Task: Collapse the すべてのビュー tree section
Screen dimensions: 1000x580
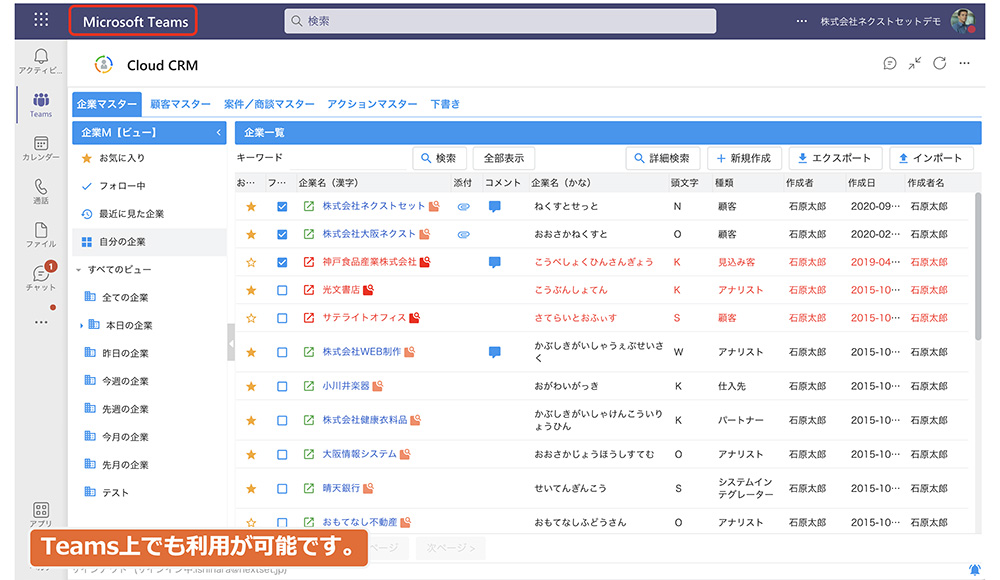Action: pyautogui.click(x=78, y=270)
